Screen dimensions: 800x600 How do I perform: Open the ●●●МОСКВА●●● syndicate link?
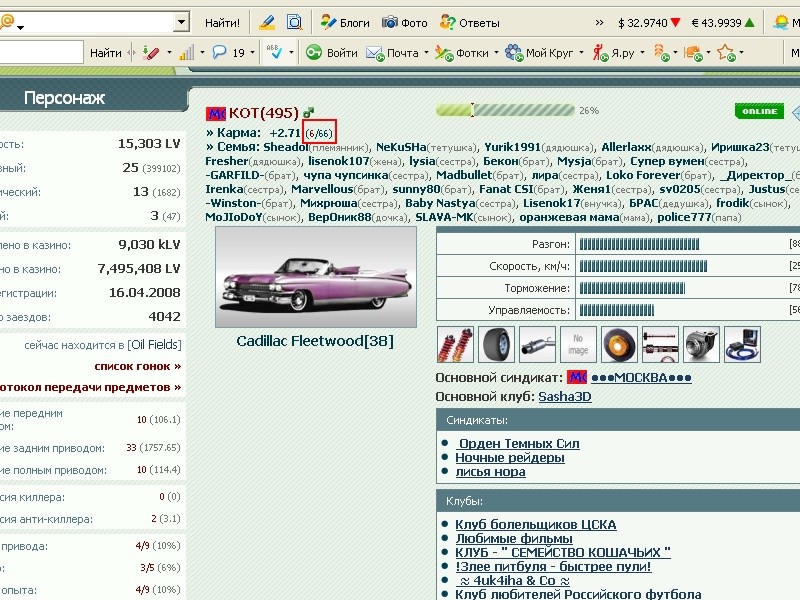[641, 378]
